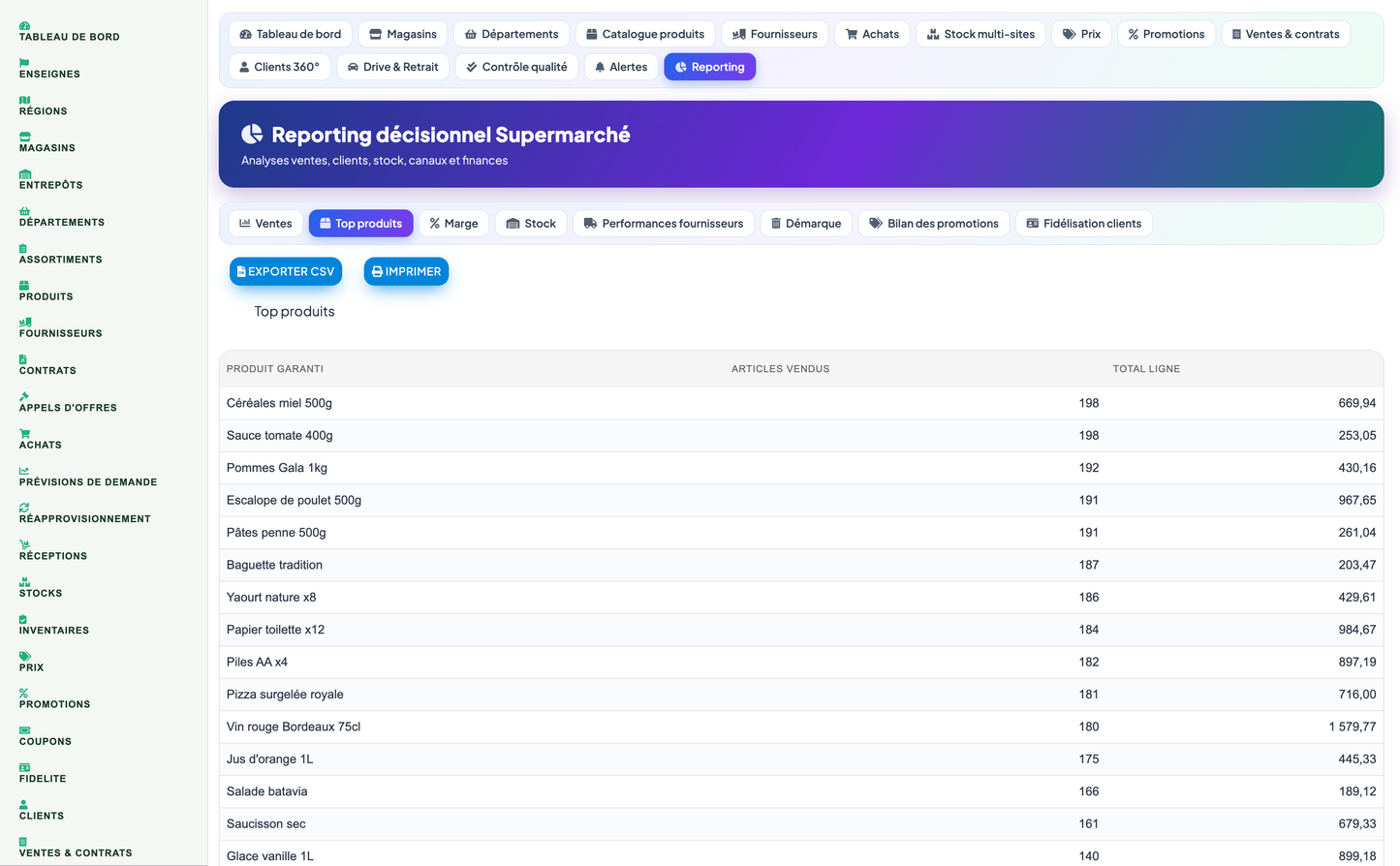
Task: Click the Total ligne column header
Action: [1146, 369]
